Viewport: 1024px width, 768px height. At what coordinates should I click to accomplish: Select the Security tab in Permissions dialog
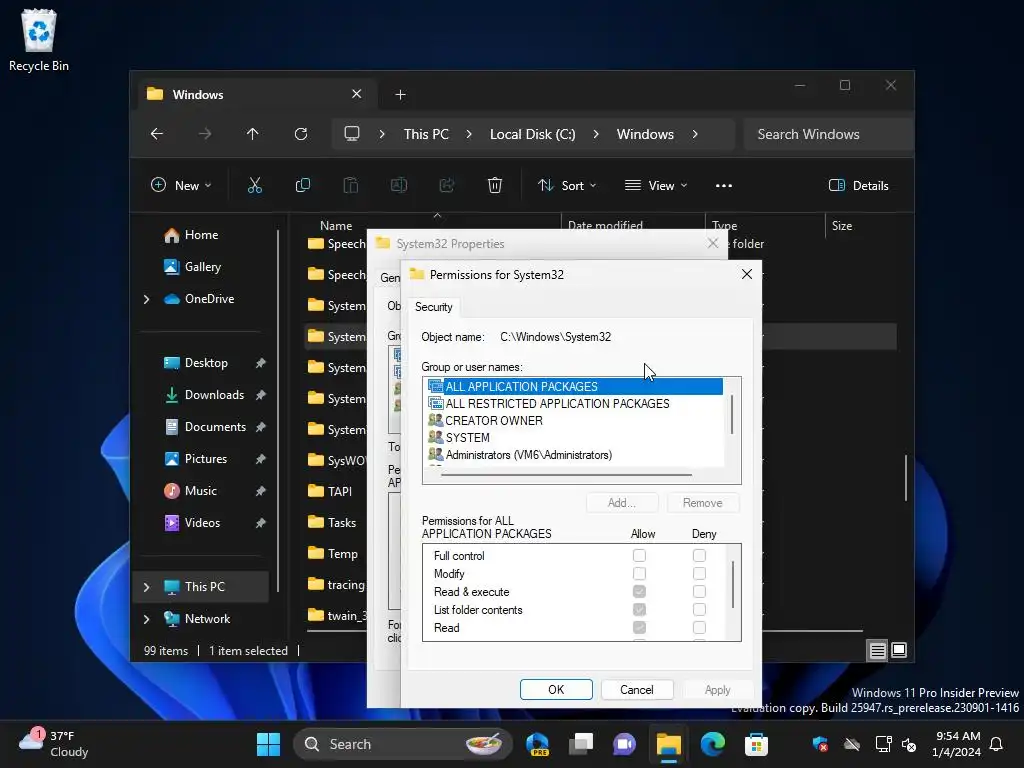434,307
